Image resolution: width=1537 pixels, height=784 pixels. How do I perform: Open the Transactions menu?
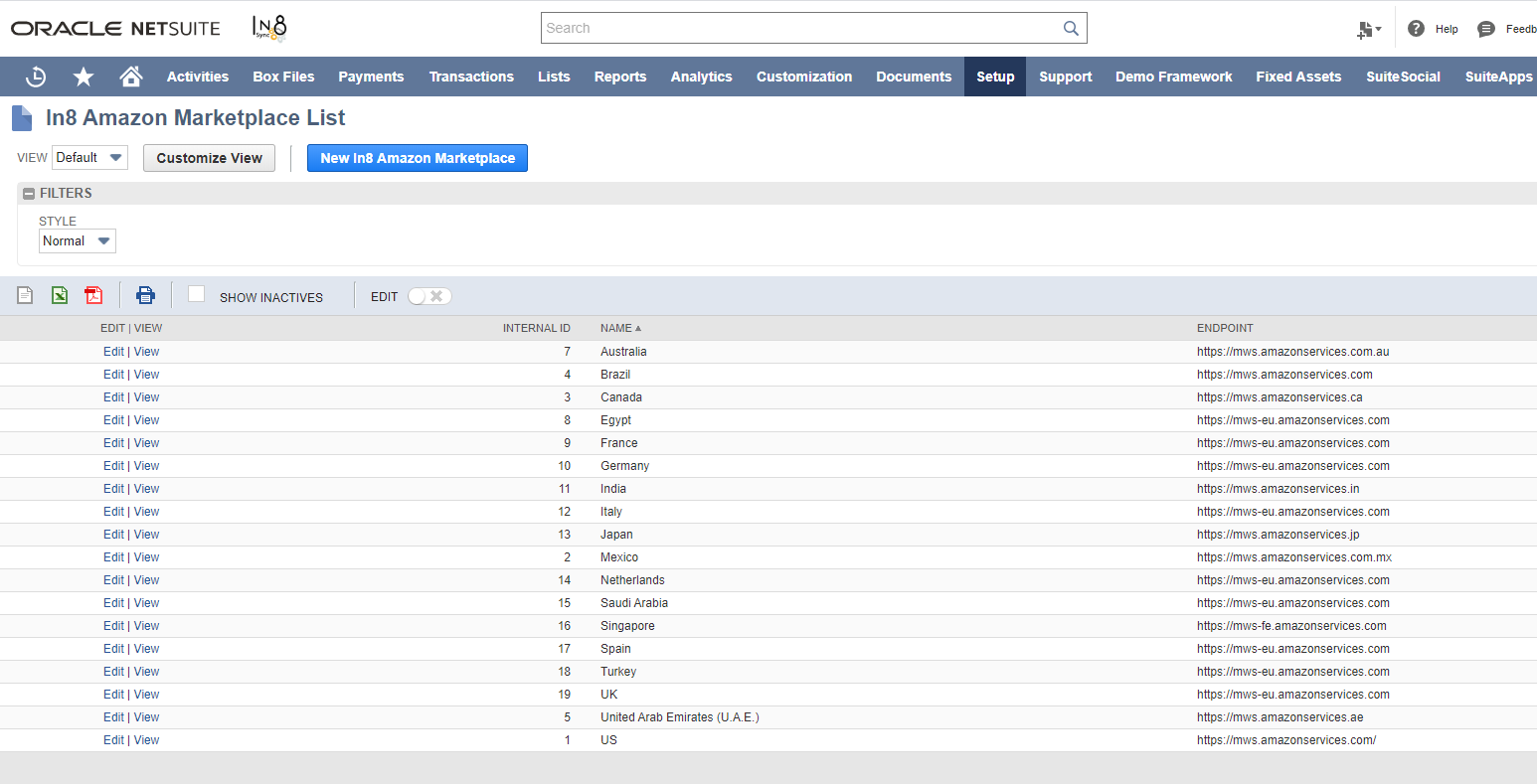pyautogui.click(x=471, y=77)
